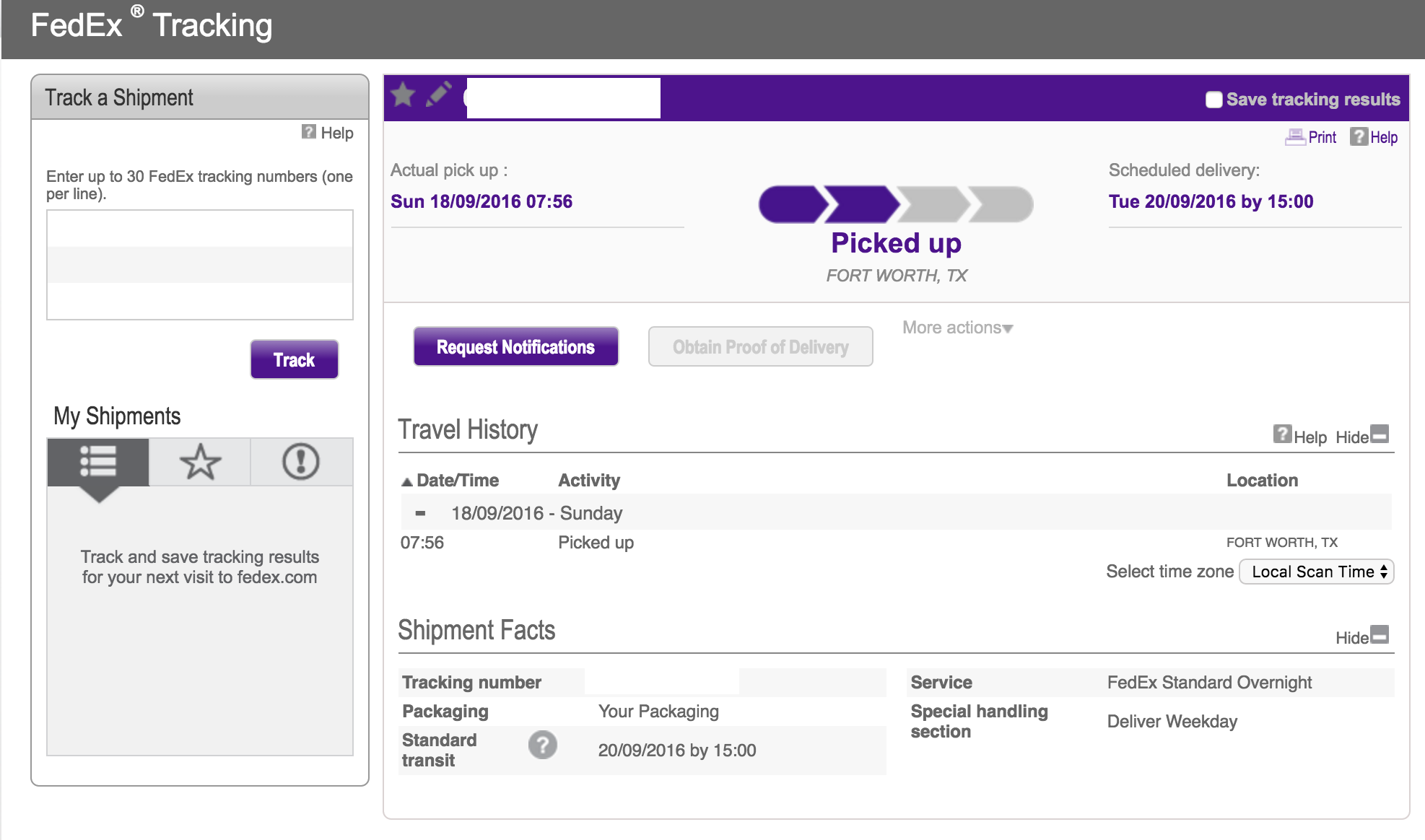Click the star favorite icon in purple header

pyautogui.click(x=403, y=95)
